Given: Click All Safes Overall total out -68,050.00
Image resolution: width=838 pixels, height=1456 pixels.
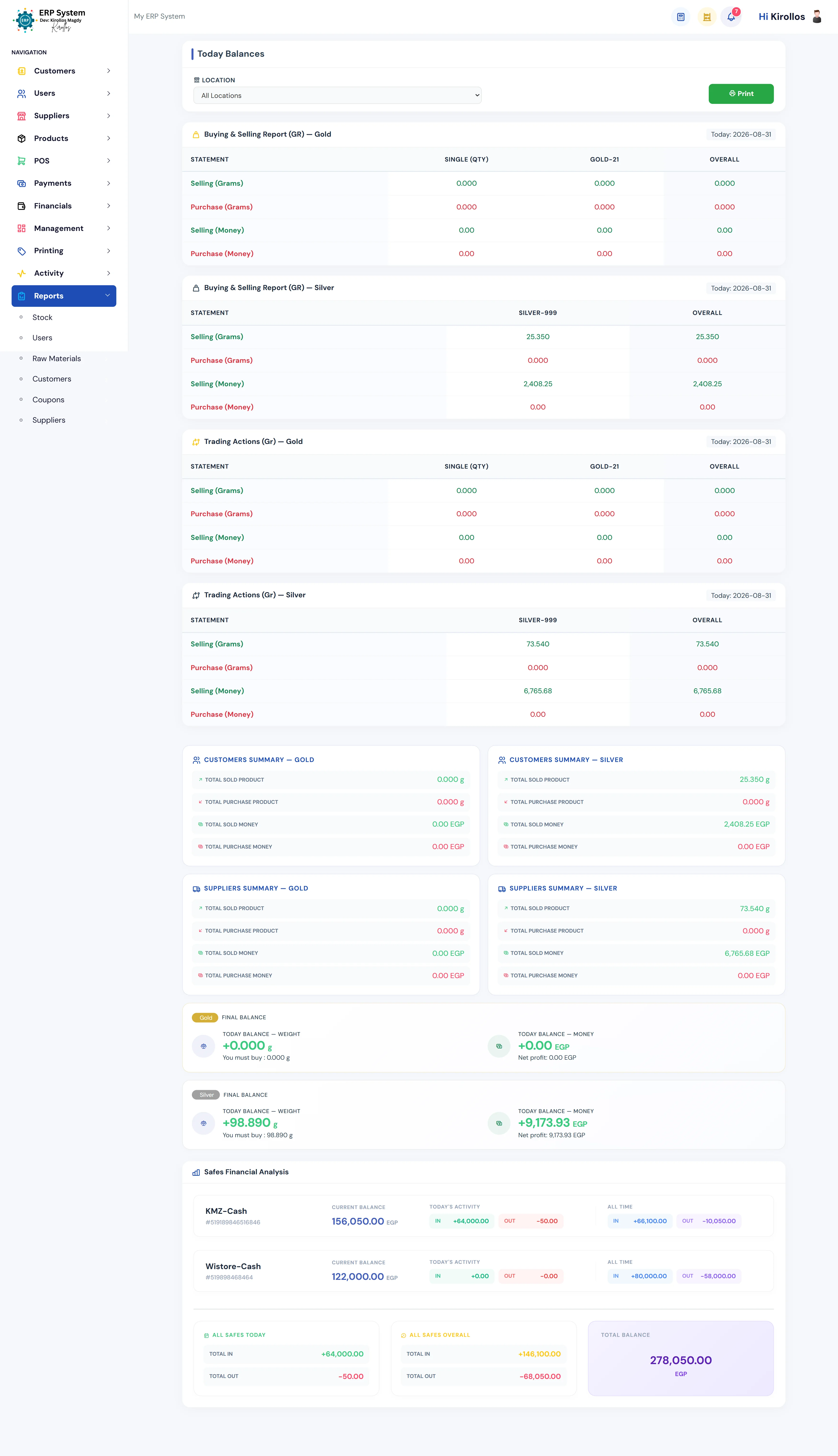Looking at the screenshot, I should coord(540,1377).
